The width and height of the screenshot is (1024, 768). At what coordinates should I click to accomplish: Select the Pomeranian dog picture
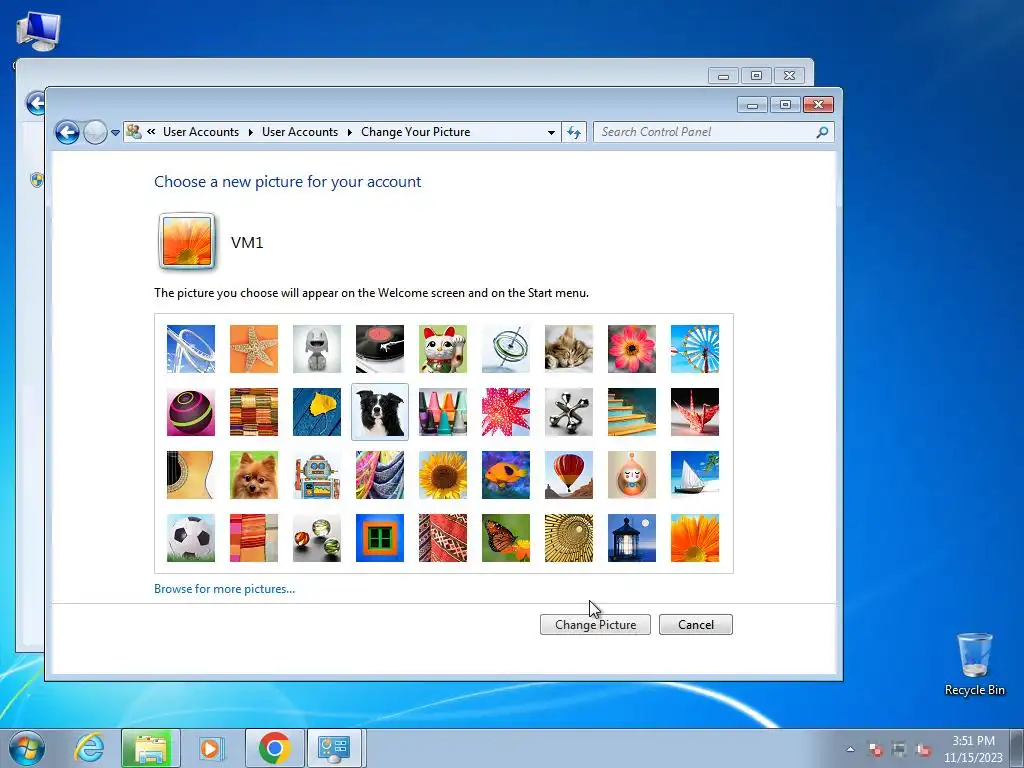coord(254,475)
